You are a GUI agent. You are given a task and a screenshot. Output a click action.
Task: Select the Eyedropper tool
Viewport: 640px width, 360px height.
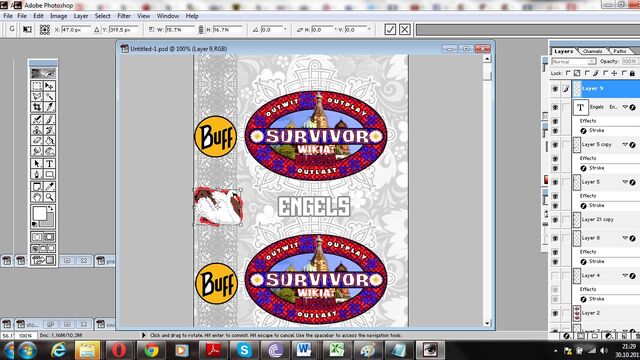pyautogui.click(x=49, y=187)
